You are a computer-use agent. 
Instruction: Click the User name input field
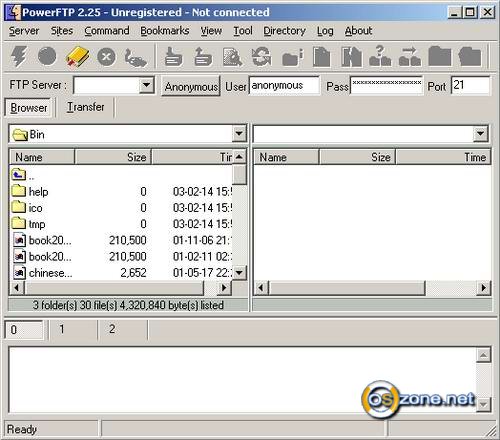[284, 86]
